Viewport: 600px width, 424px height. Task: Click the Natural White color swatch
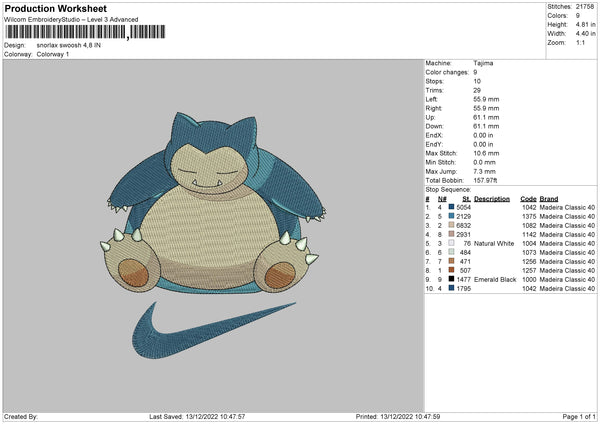pyautogui.click(x=452, y=243)
